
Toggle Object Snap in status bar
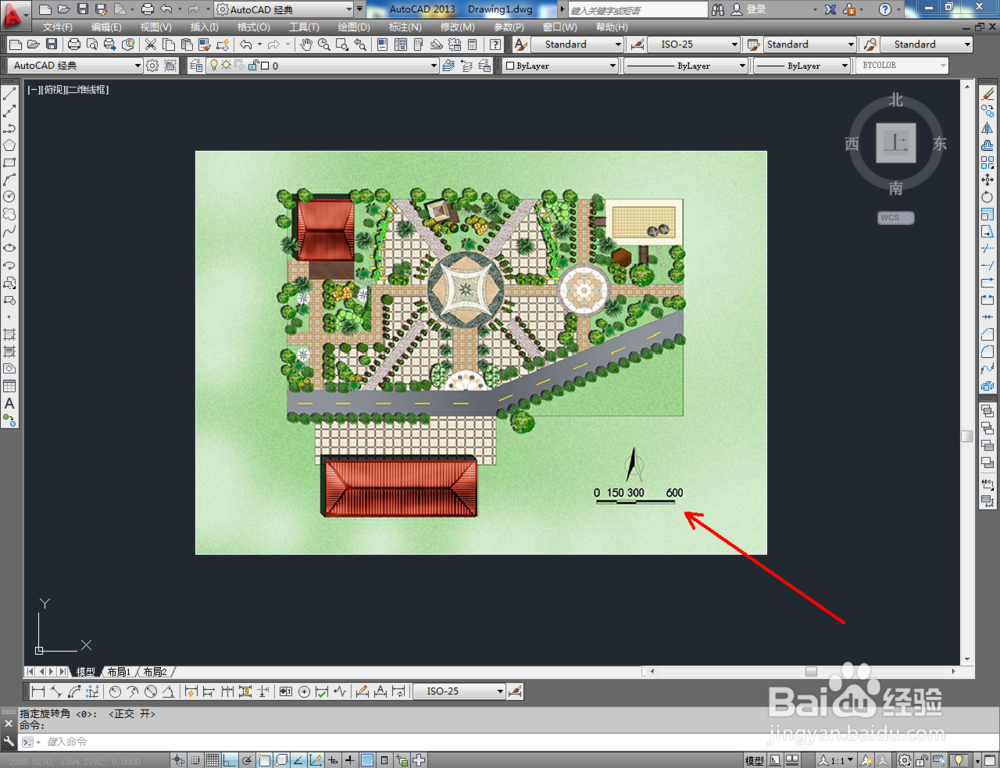(264, 760)
